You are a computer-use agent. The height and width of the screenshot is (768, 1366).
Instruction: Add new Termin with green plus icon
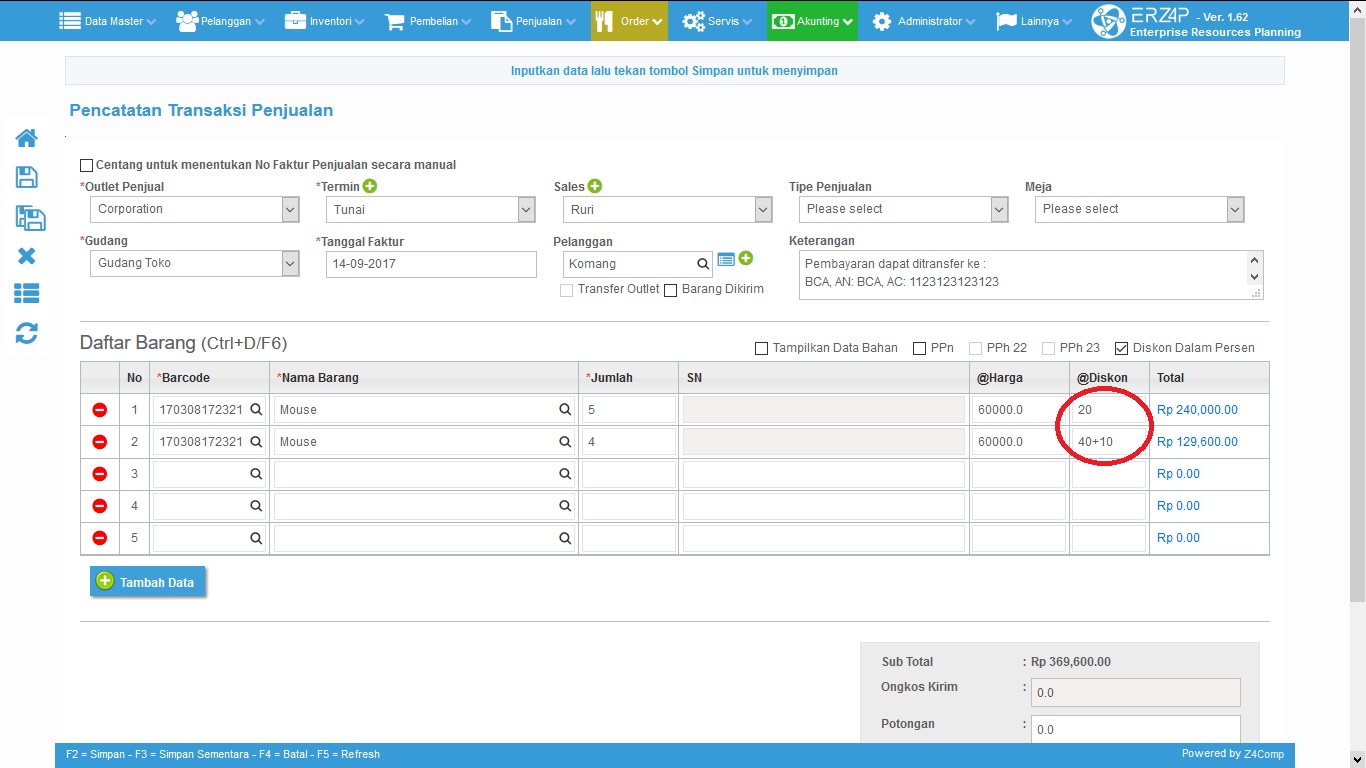click(370, 186)
